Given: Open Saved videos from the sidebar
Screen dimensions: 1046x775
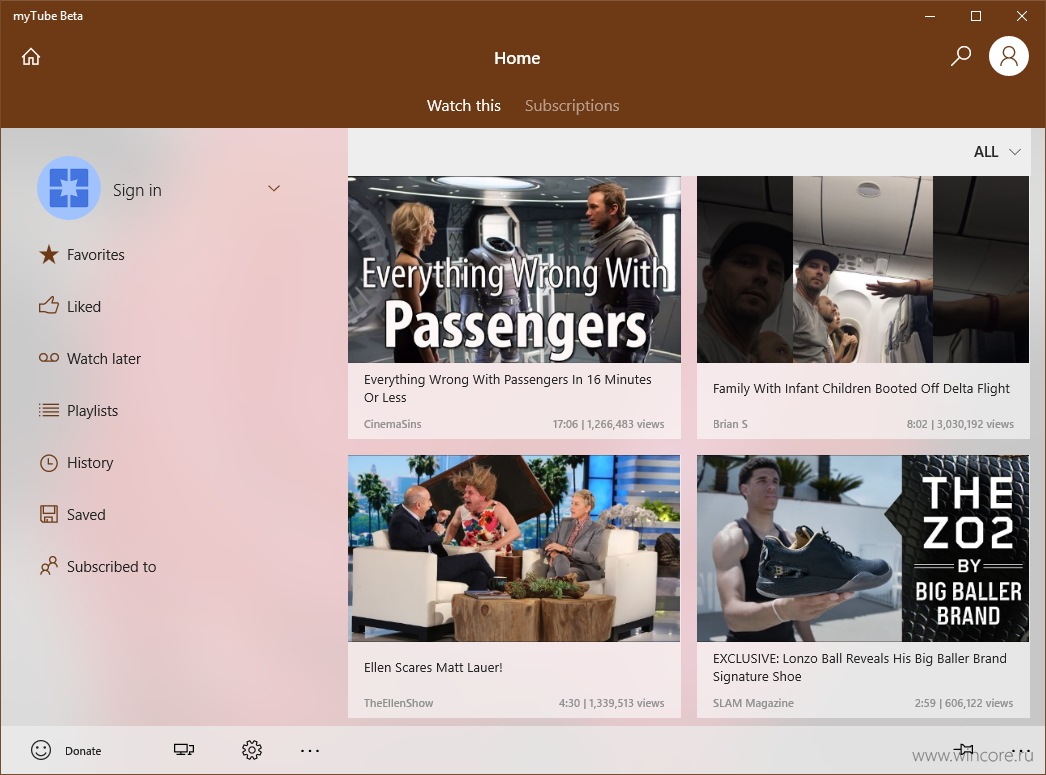Looking at the screenshot, I should click(x=86, y=514).
